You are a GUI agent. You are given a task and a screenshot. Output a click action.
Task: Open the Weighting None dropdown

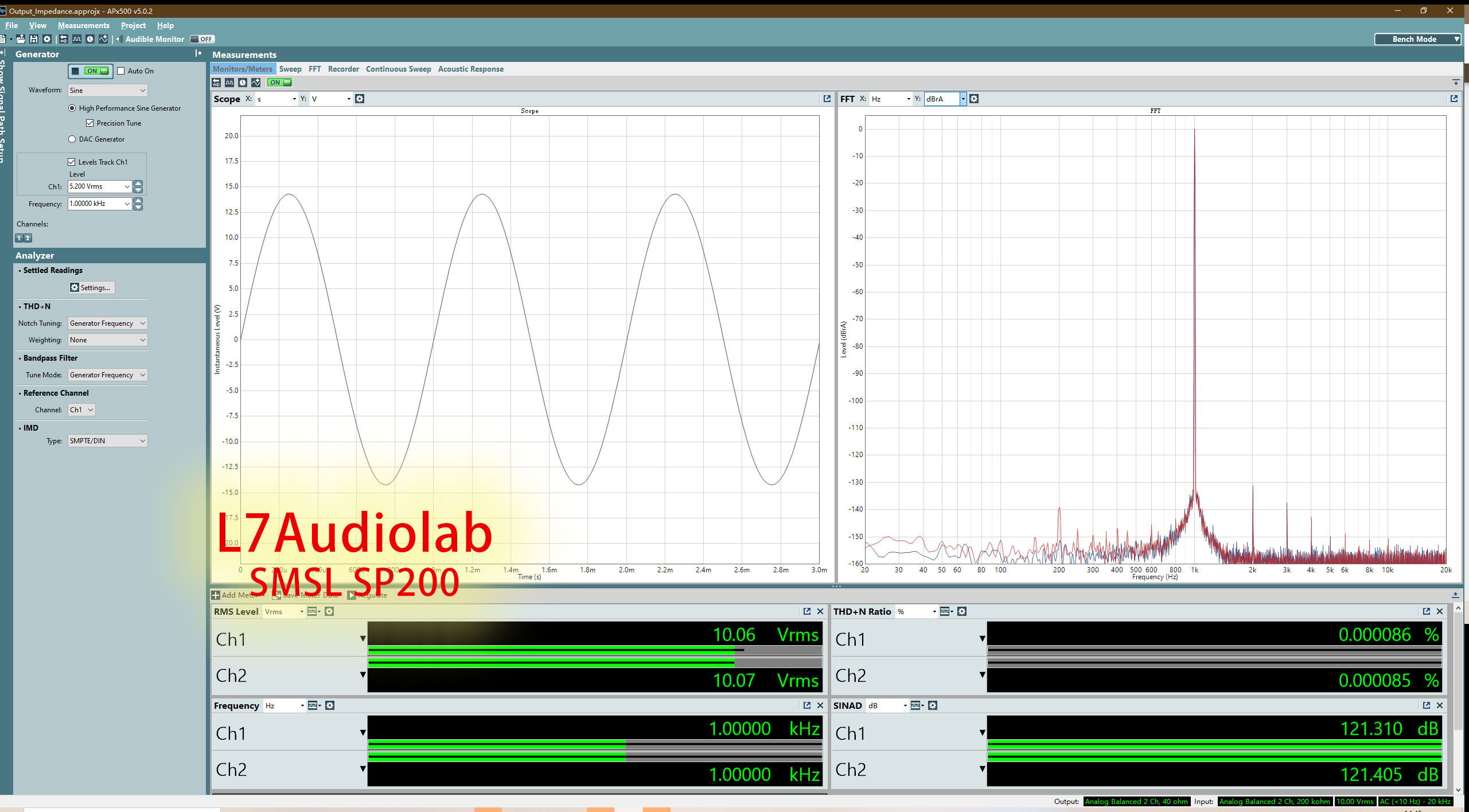pos(108,340)
